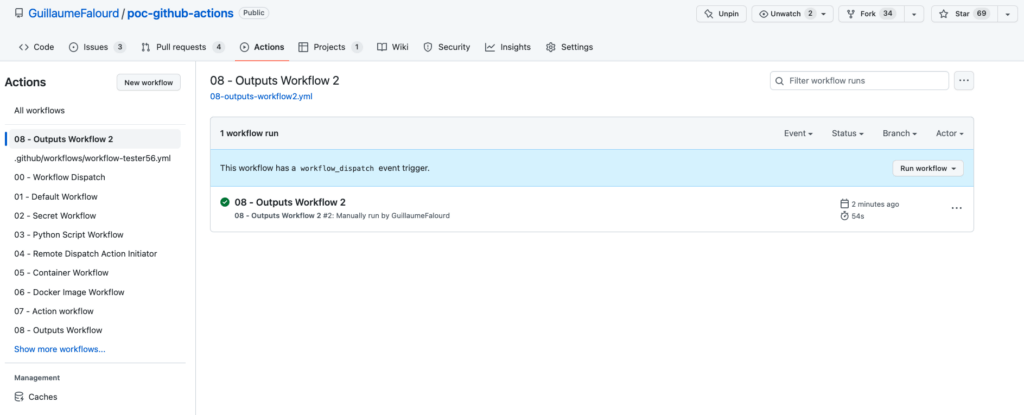Screen dimensions: 1024x415
Task: Click the stopwatch icon next to 54s
Action: coord(844,216)
